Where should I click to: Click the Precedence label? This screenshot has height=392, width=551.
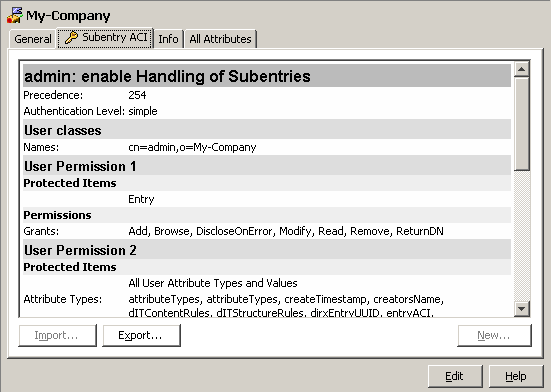click(53, 95)
